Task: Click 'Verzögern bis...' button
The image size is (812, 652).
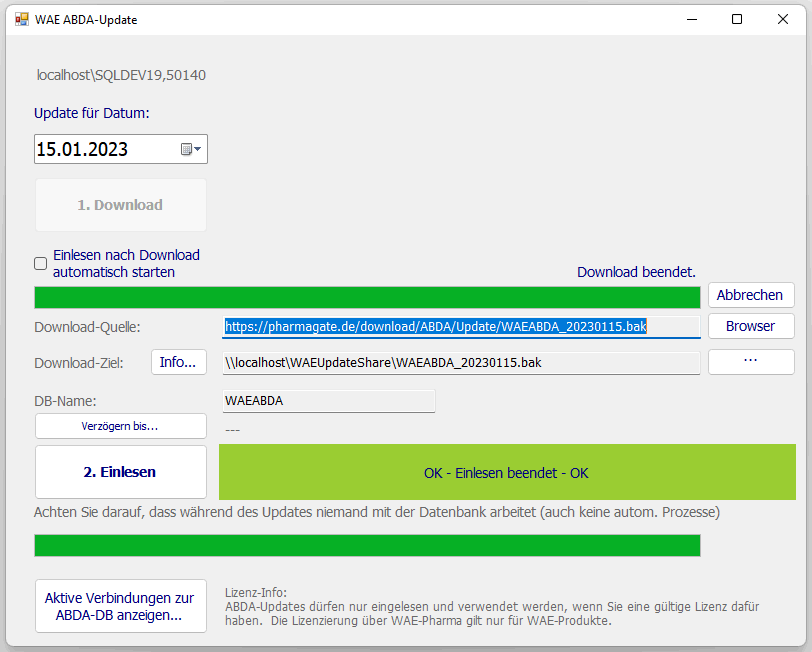Action: (120, 426)
